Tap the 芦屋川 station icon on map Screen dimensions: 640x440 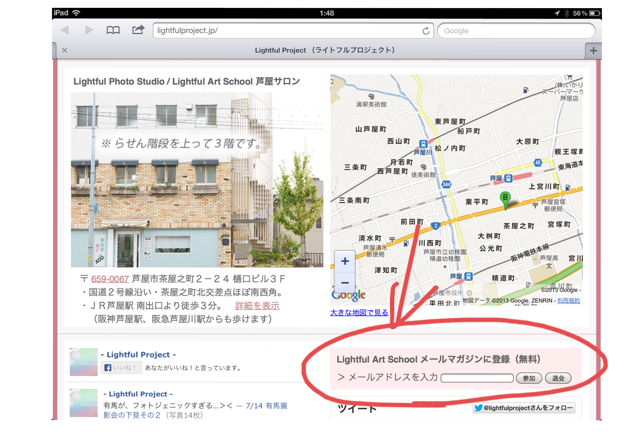(x=423, y=144)
